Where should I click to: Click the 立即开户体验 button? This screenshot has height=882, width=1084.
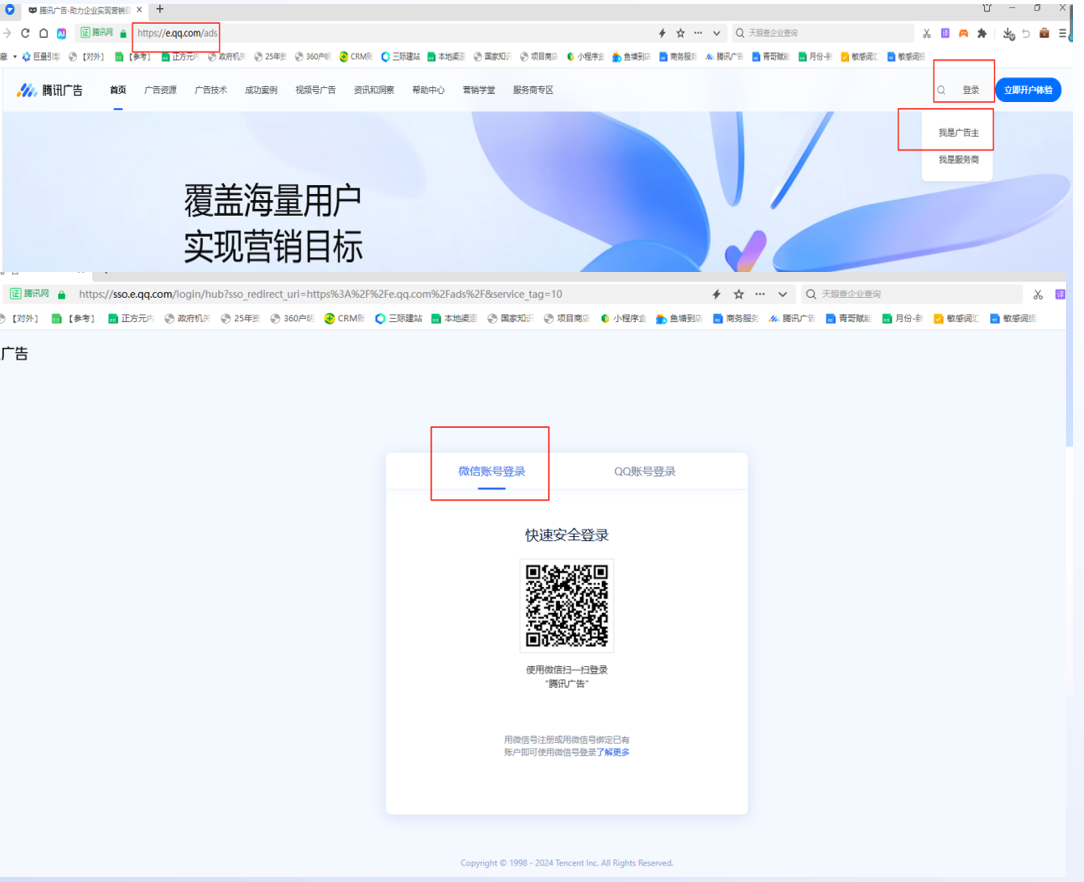coord(1028,90)
